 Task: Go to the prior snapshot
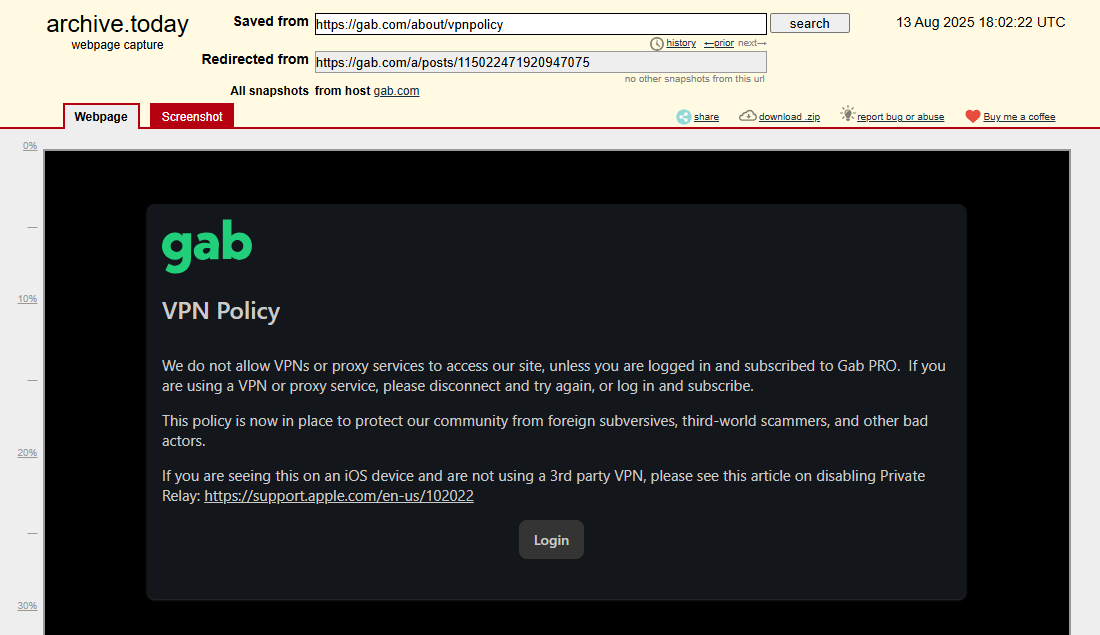click(718, 43)
